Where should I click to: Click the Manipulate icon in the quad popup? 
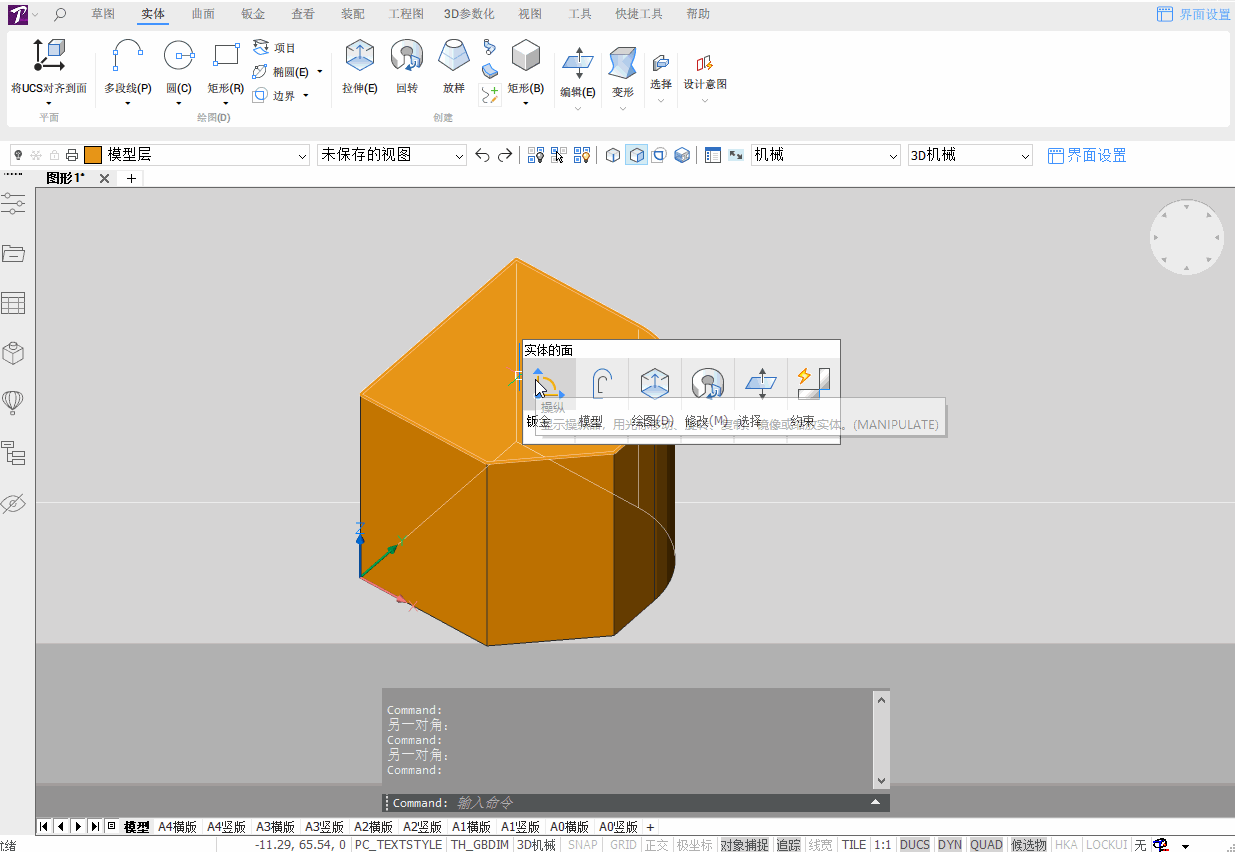pos(549,383)
